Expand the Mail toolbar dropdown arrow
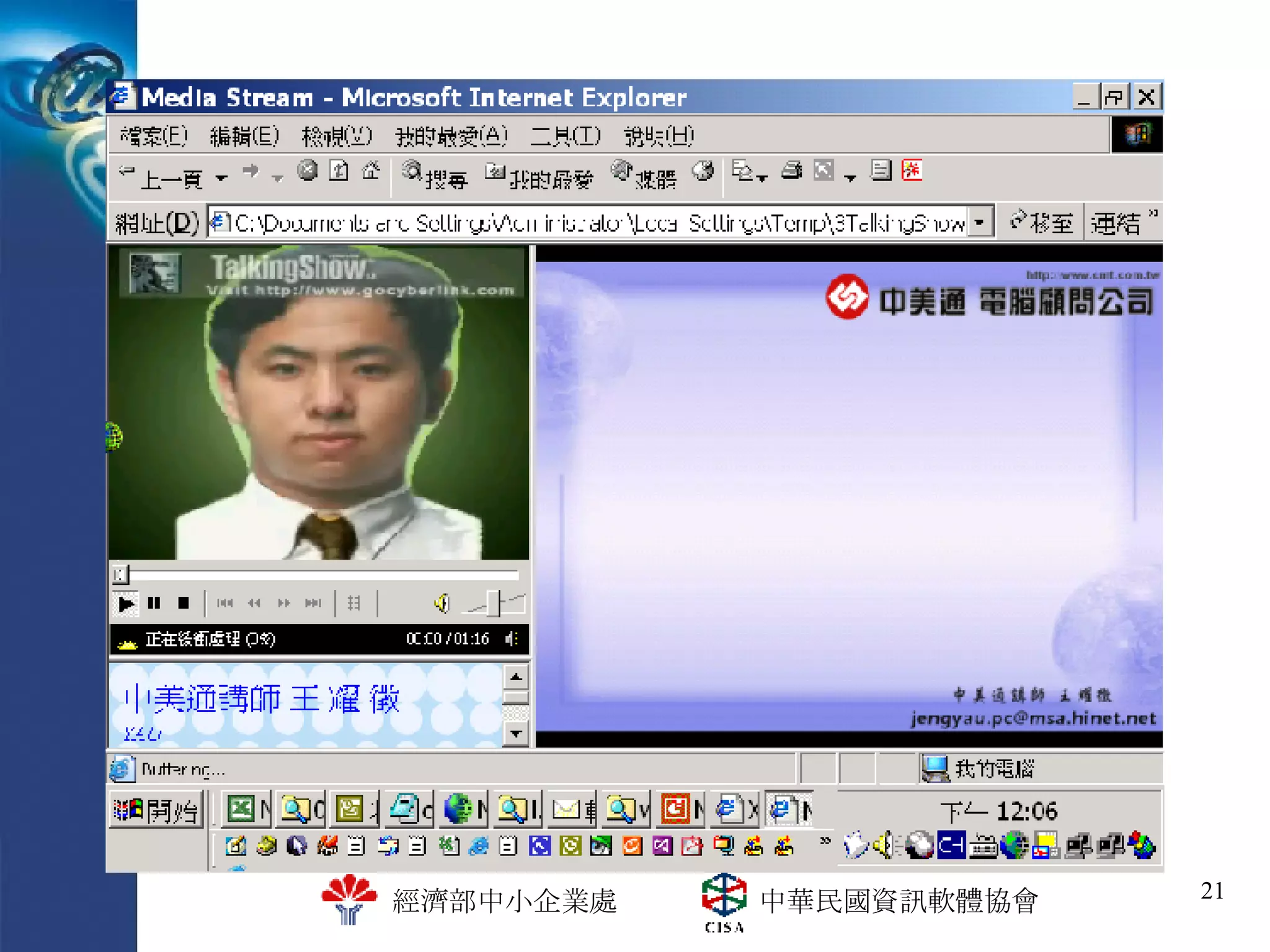 (762, 178)
